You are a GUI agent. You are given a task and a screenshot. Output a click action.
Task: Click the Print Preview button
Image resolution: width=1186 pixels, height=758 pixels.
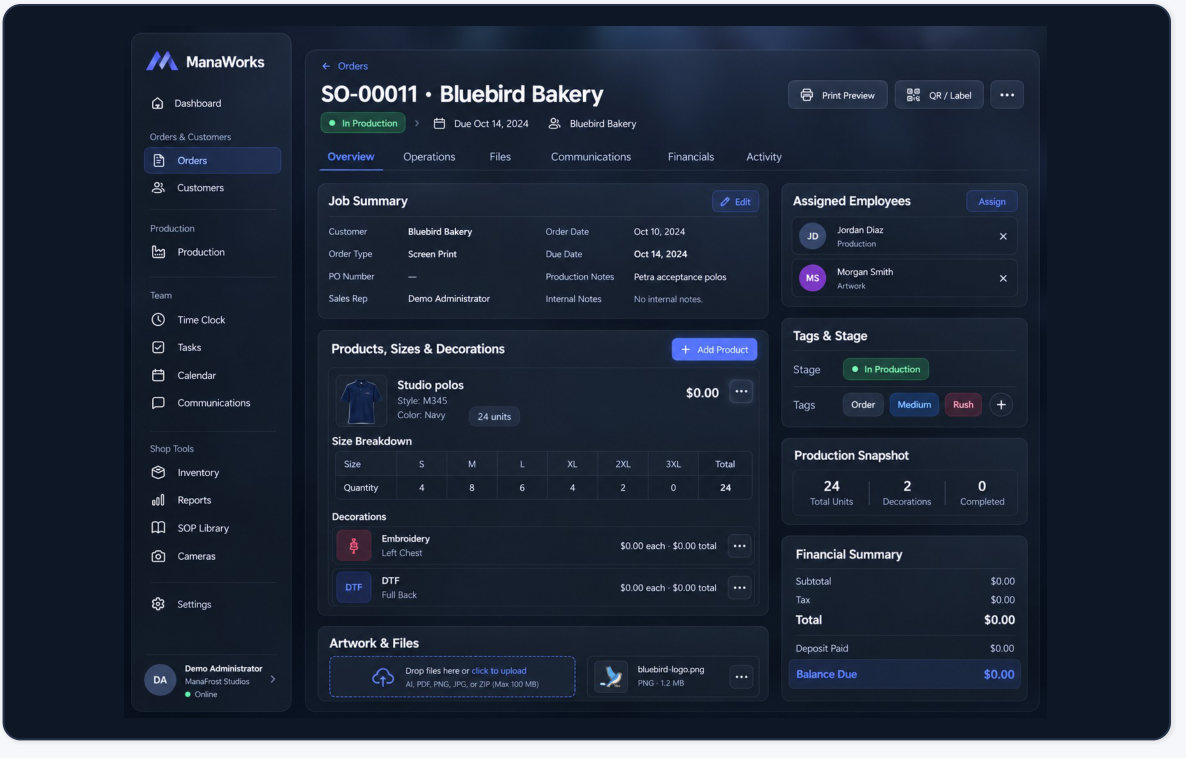(837, 95)
